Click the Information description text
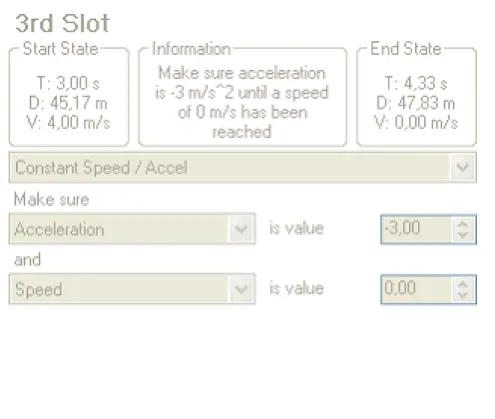This screenshot has height=419, width=495. tap(242, 102)
